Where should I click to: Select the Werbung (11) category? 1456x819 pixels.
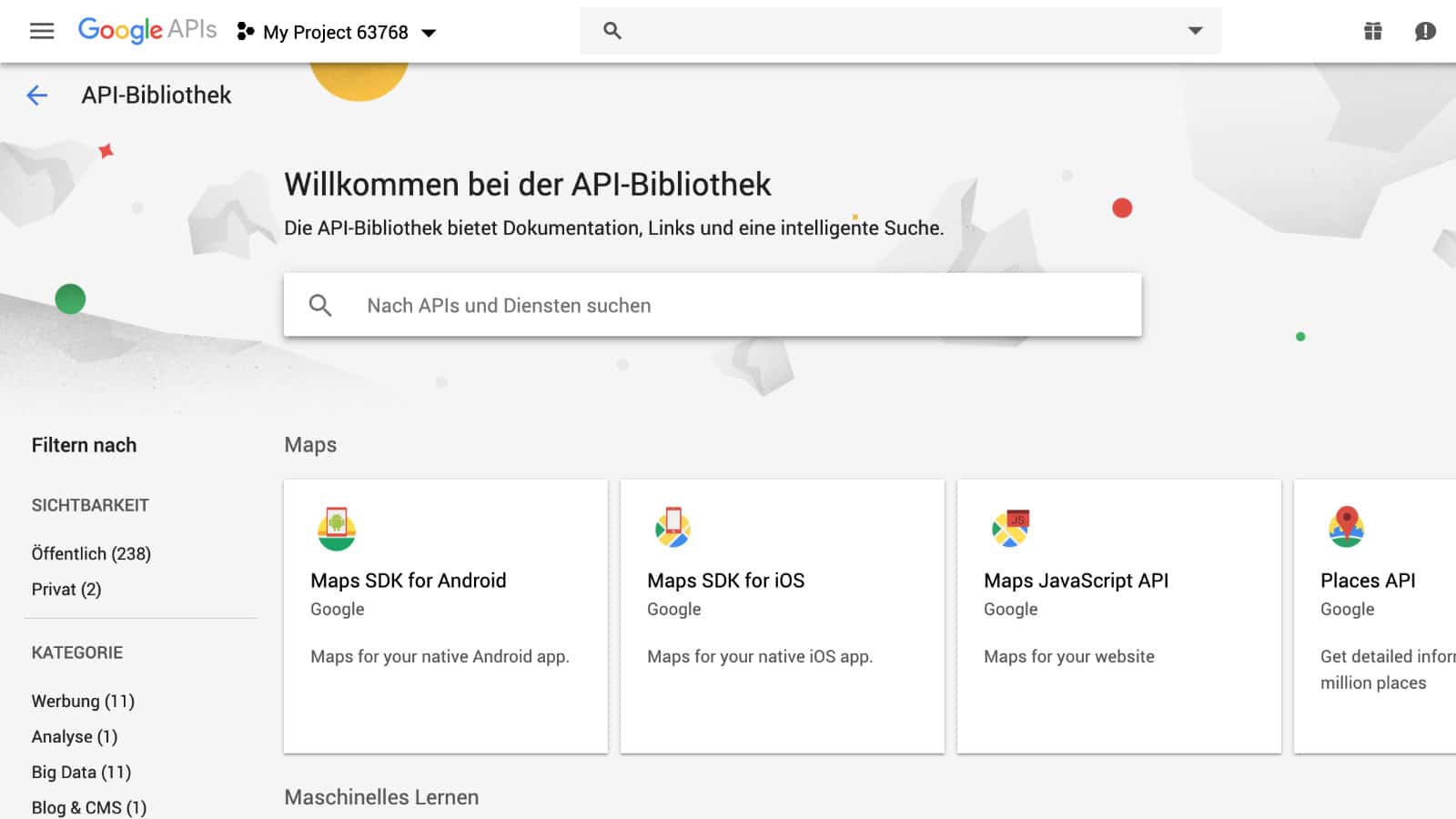(83, 701)
